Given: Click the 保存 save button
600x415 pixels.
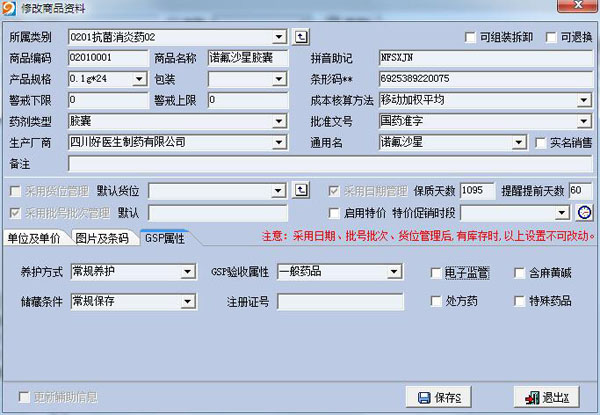Looking at the screenshot, I should (438, 397).
